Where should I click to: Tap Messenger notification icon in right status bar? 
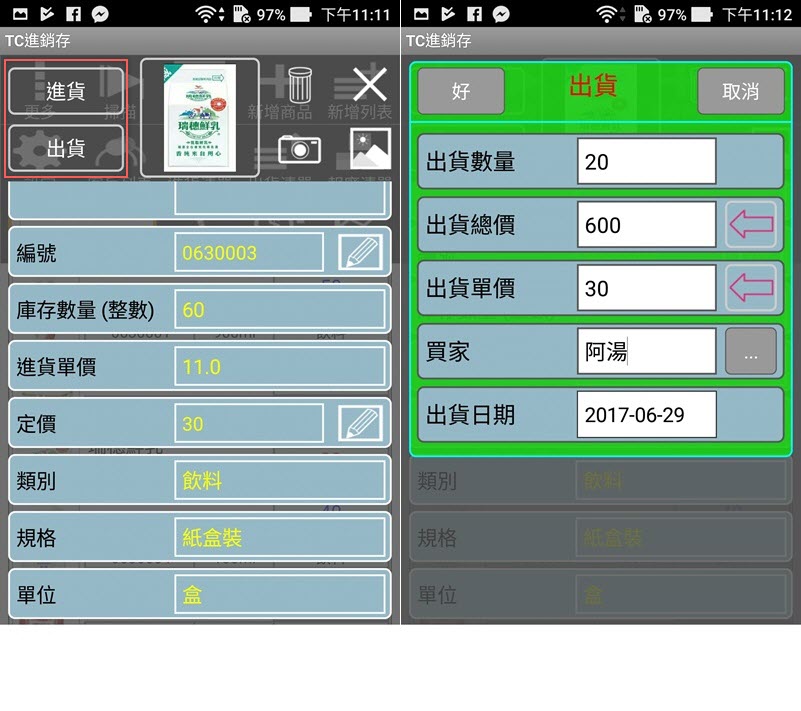[x=501, y=14]
